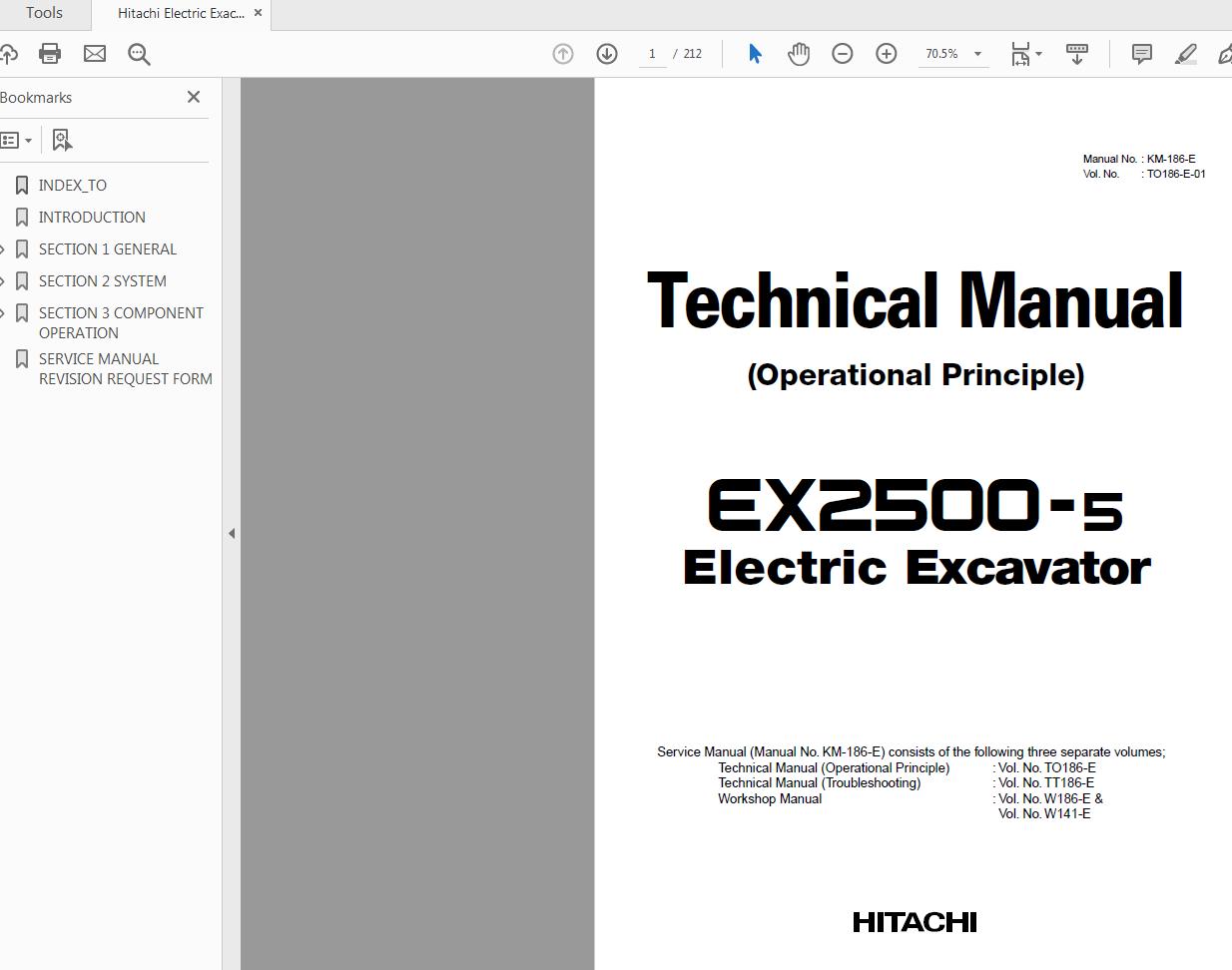Zoom out with the minus icon
Image resolution: width=1232 pixels, height=970 pixels.
843,54
